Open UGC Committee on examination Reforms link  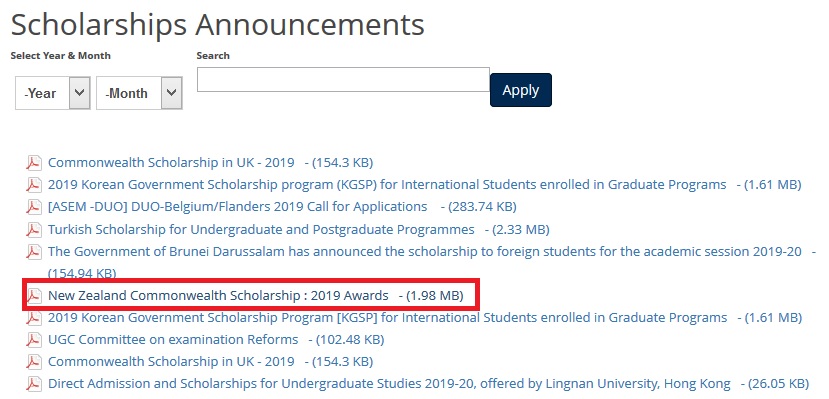pyautogui.click(x=173, y=339)
